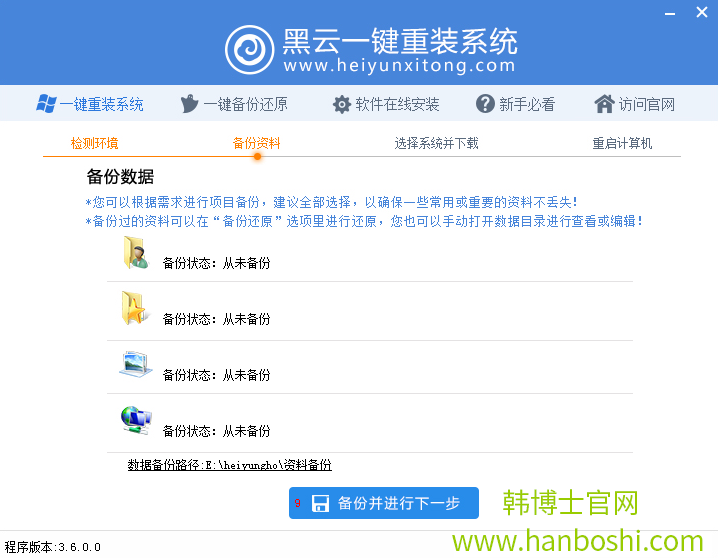The height and width of the screenshot is (558, 718).
Task: Open the 软件在线安装 menu
Action: coord(386,104)
